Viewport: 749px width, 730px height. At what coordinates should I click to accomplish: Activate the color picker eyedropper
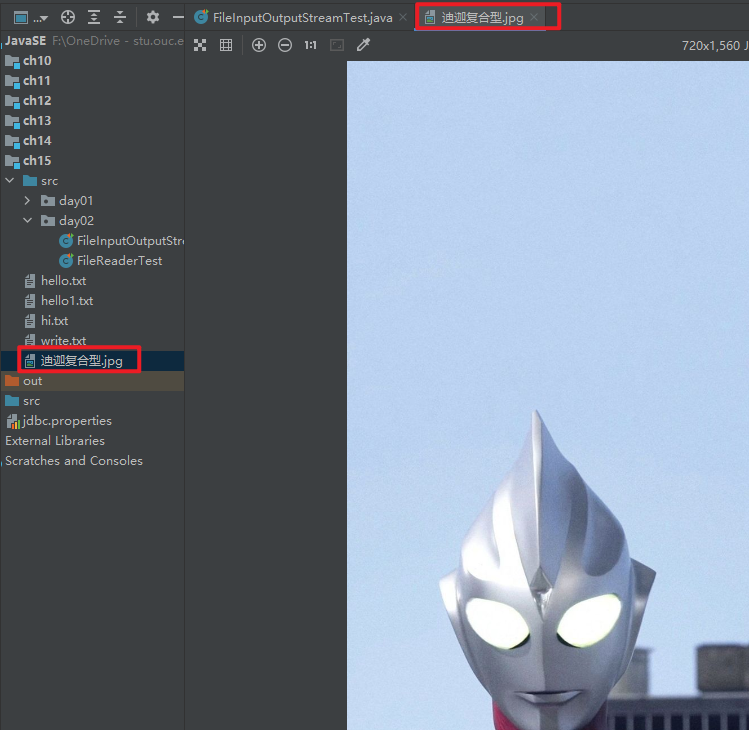click(364, 45)
